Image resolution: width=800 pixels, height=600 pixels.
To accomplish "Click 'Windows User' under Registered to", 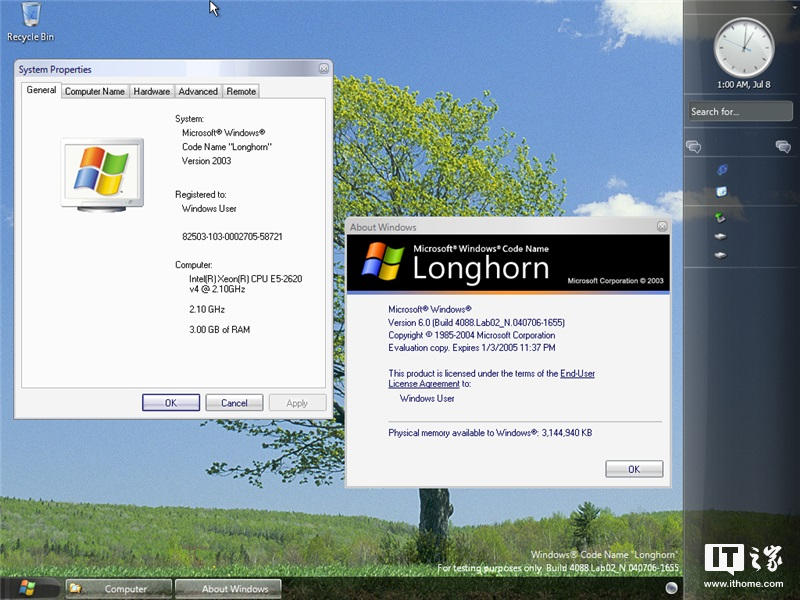I will click(x=209, y=209).
